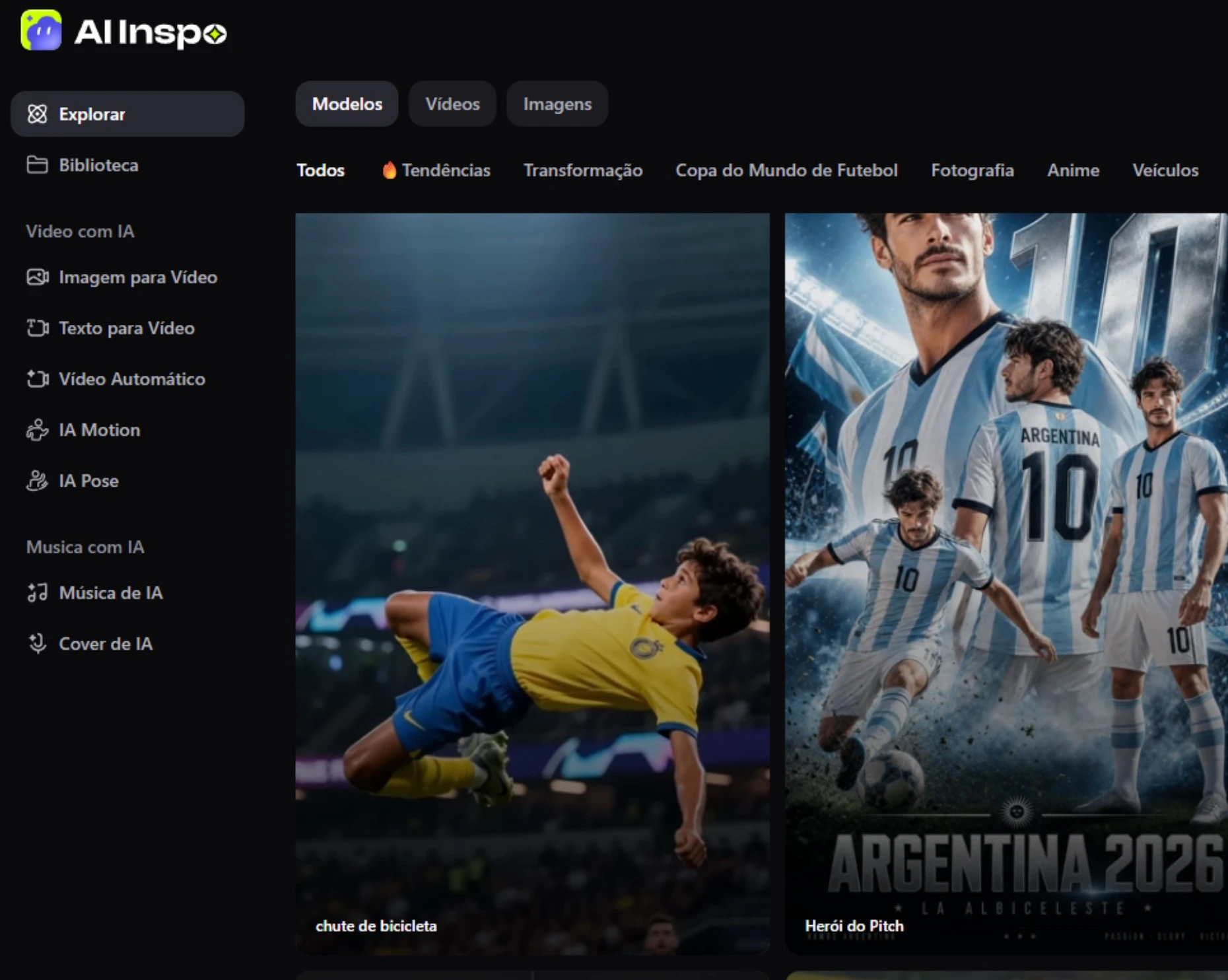The height and width of the screenshot is (980, 1228).
Task: Click the AI Inspo mascot logo icon
Action: pyautogui.click(x=41, y=30)
